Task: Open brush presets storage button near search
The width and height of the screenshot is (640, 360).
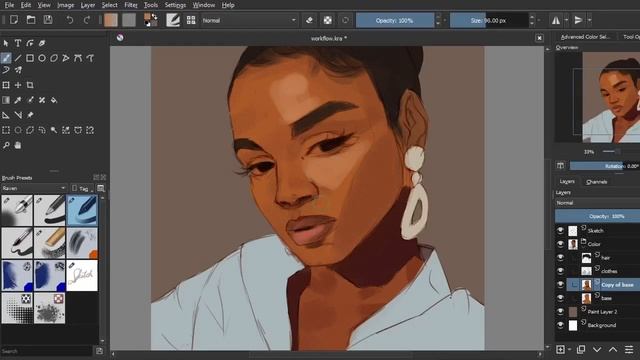Action: click(x=99, y=351)
